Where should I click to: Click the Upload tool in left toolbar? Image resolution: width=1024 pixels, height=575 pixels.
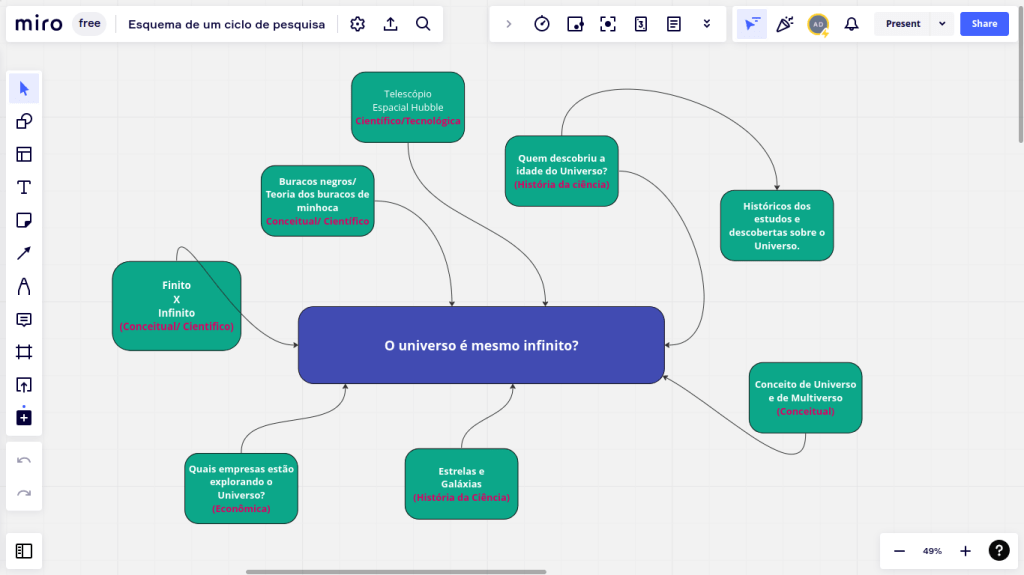click(x=24, y=385)
